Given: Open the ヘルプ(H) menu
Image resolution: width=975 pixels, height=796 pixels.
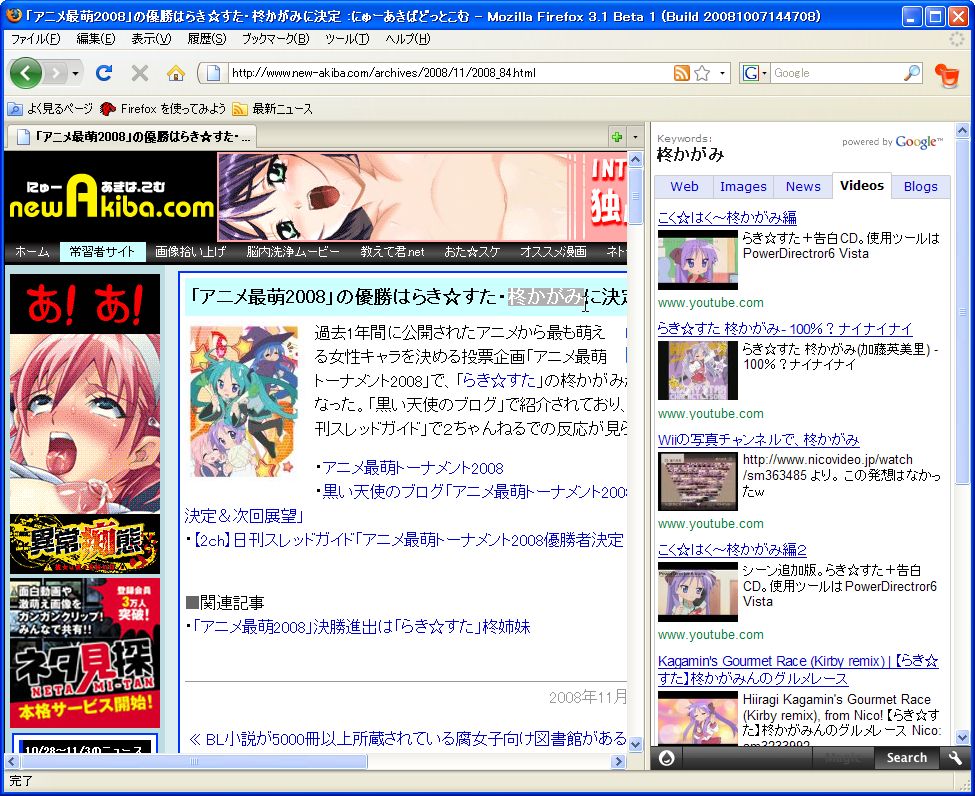Looking at the screenshot, I should point(407,39).
